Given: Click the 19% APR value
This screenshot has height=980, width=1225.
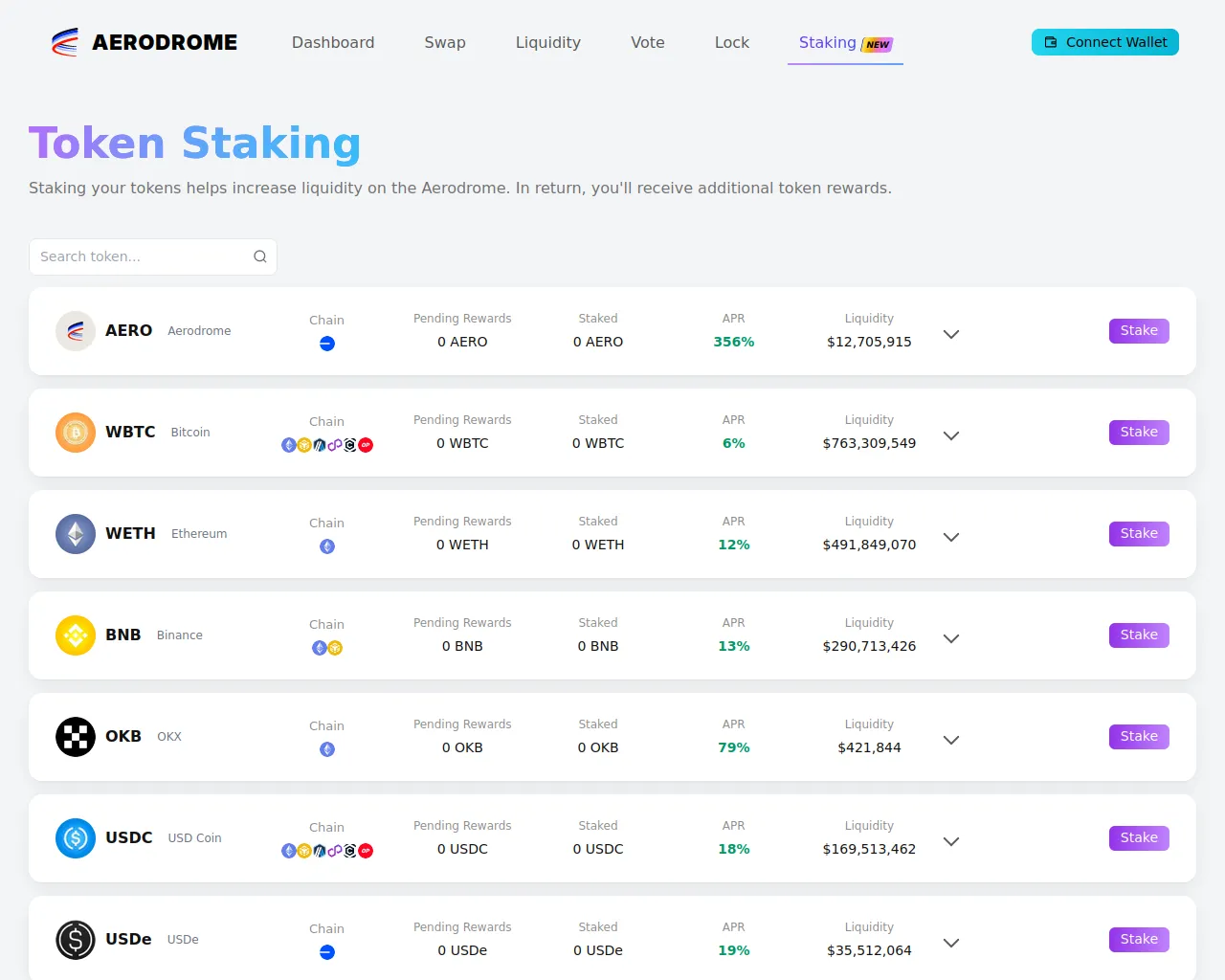Looking at the screenshot, I should (x=734, y=950).
